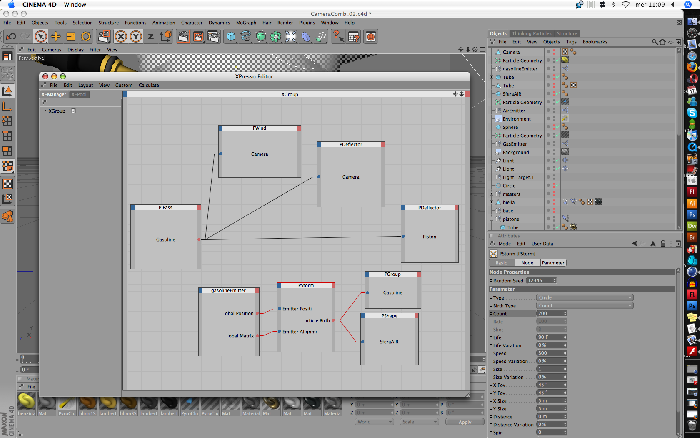Add a Cube primitive object

[231, 37]
